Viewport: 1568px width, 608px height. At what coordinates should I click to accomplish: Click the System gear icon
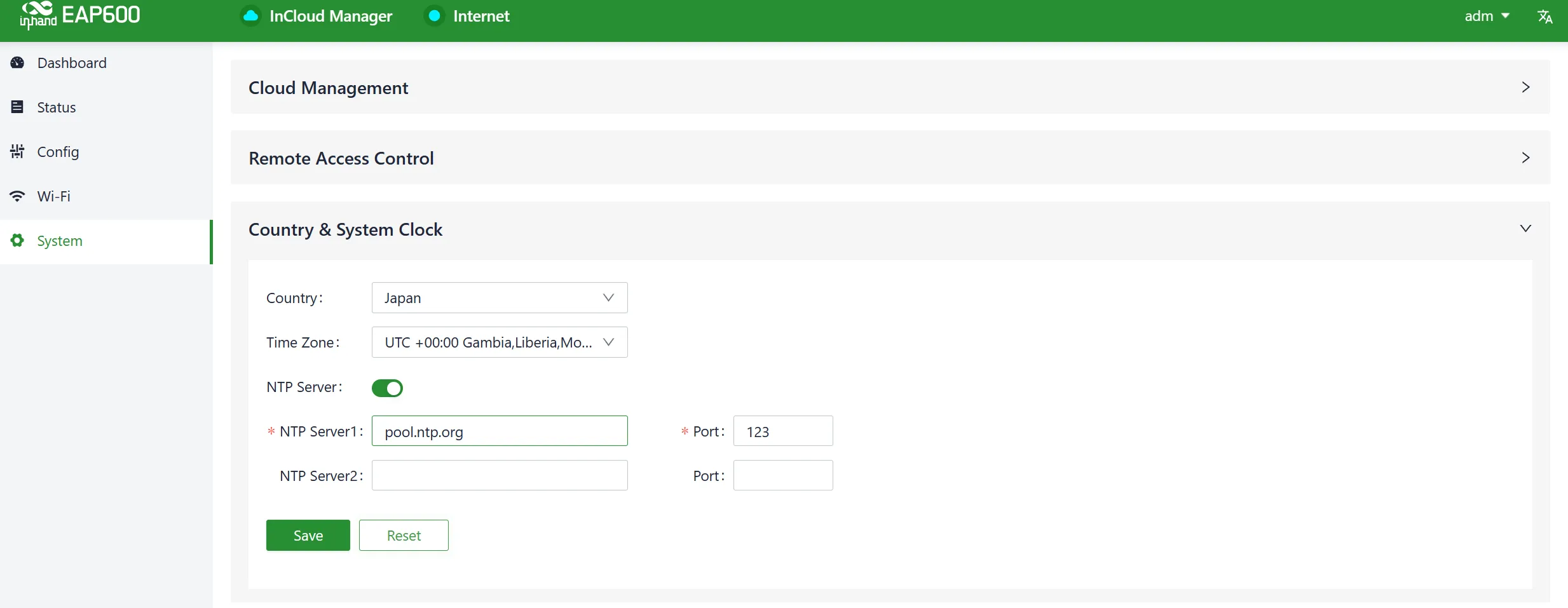tap(18, 240)
